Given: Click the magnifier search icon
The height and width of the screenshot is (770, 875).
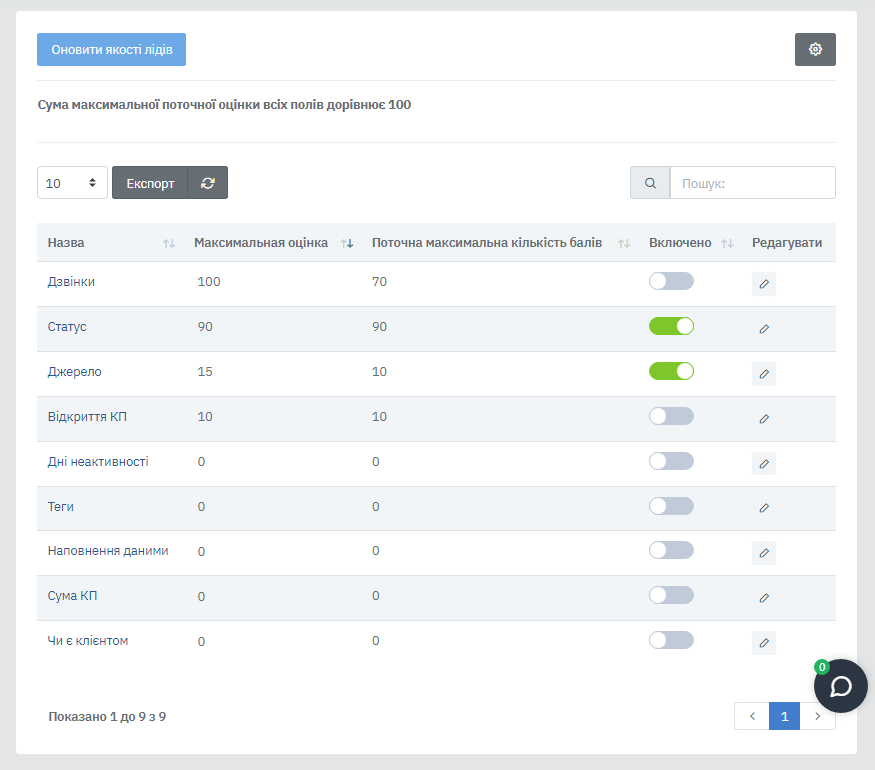Looking at the screenshot, I should [650, 183].
